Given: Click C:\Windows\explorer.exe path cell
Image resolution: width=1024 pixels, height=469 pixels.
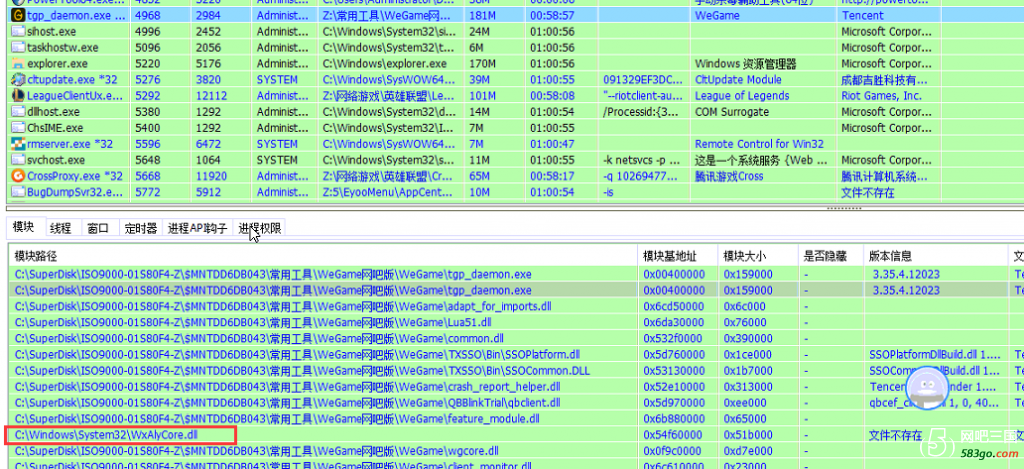Looking at the screenshot, I should [x=385, y=63].
